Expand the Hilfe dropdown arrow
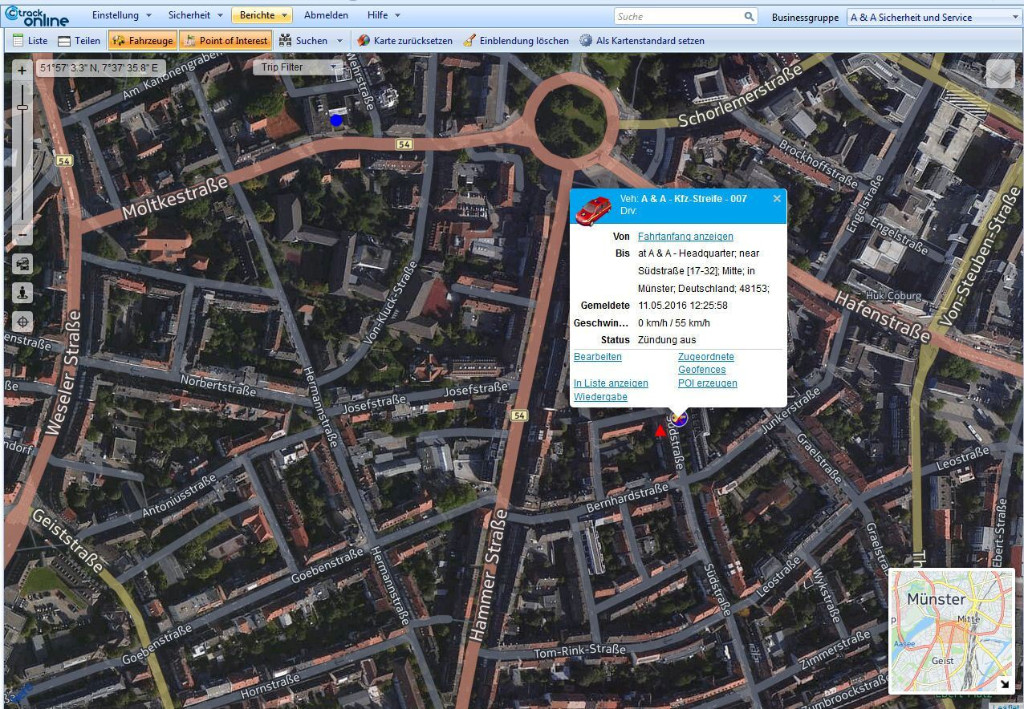 398,16
